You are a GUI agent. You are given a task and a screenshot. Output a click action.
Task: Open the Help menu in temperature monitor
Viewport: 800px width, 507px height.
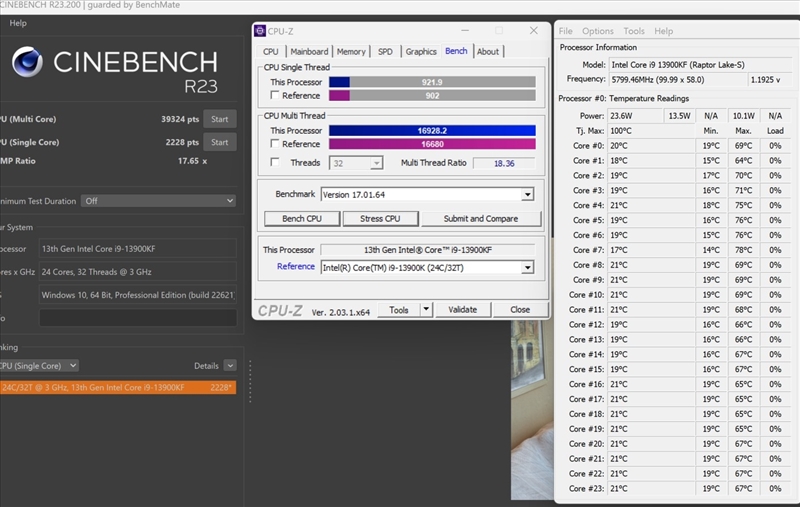click(x=664, y=31)
